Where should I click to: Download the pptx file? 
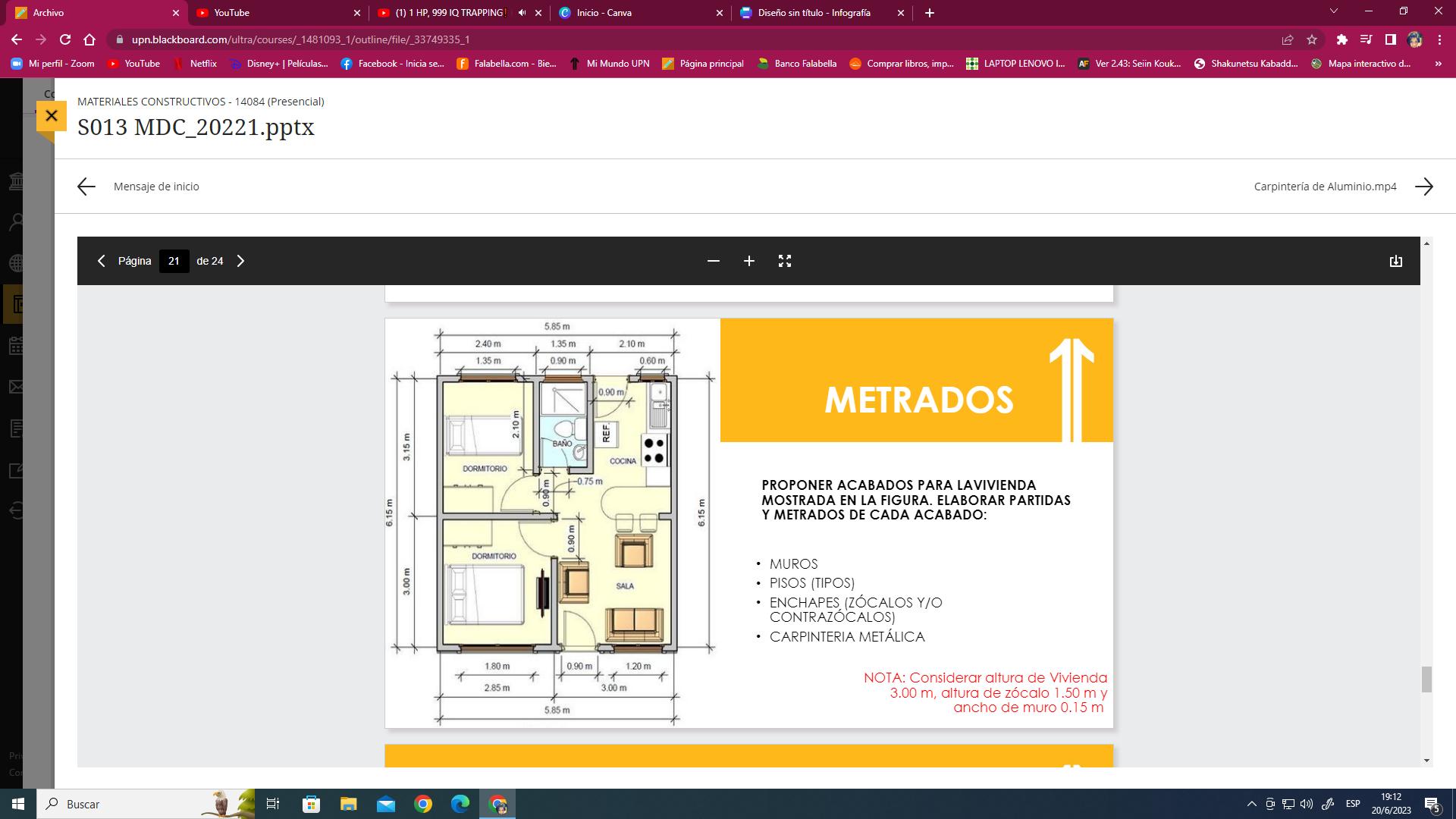[x=1395, y=261]
